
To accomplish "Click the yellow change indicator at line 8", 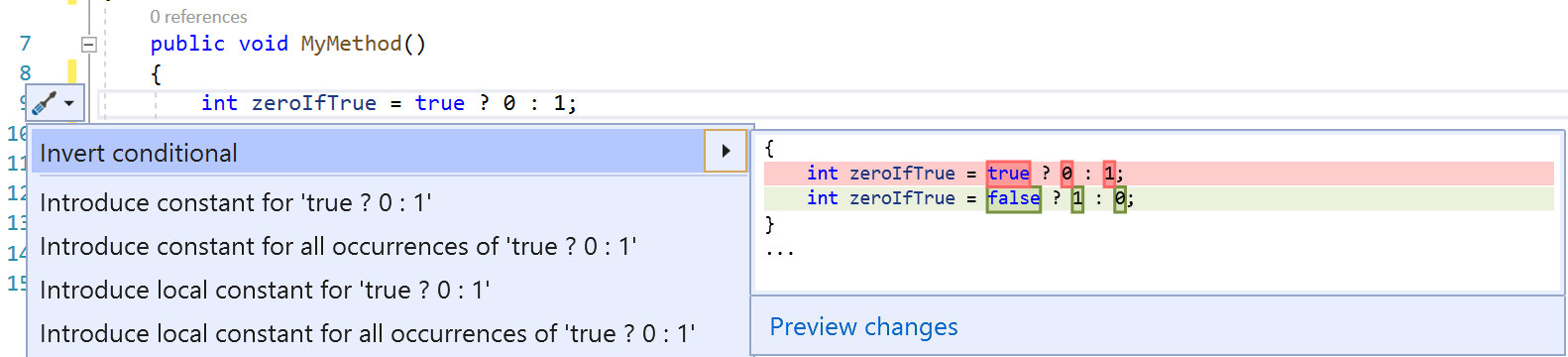I will (x=71, y=71).
